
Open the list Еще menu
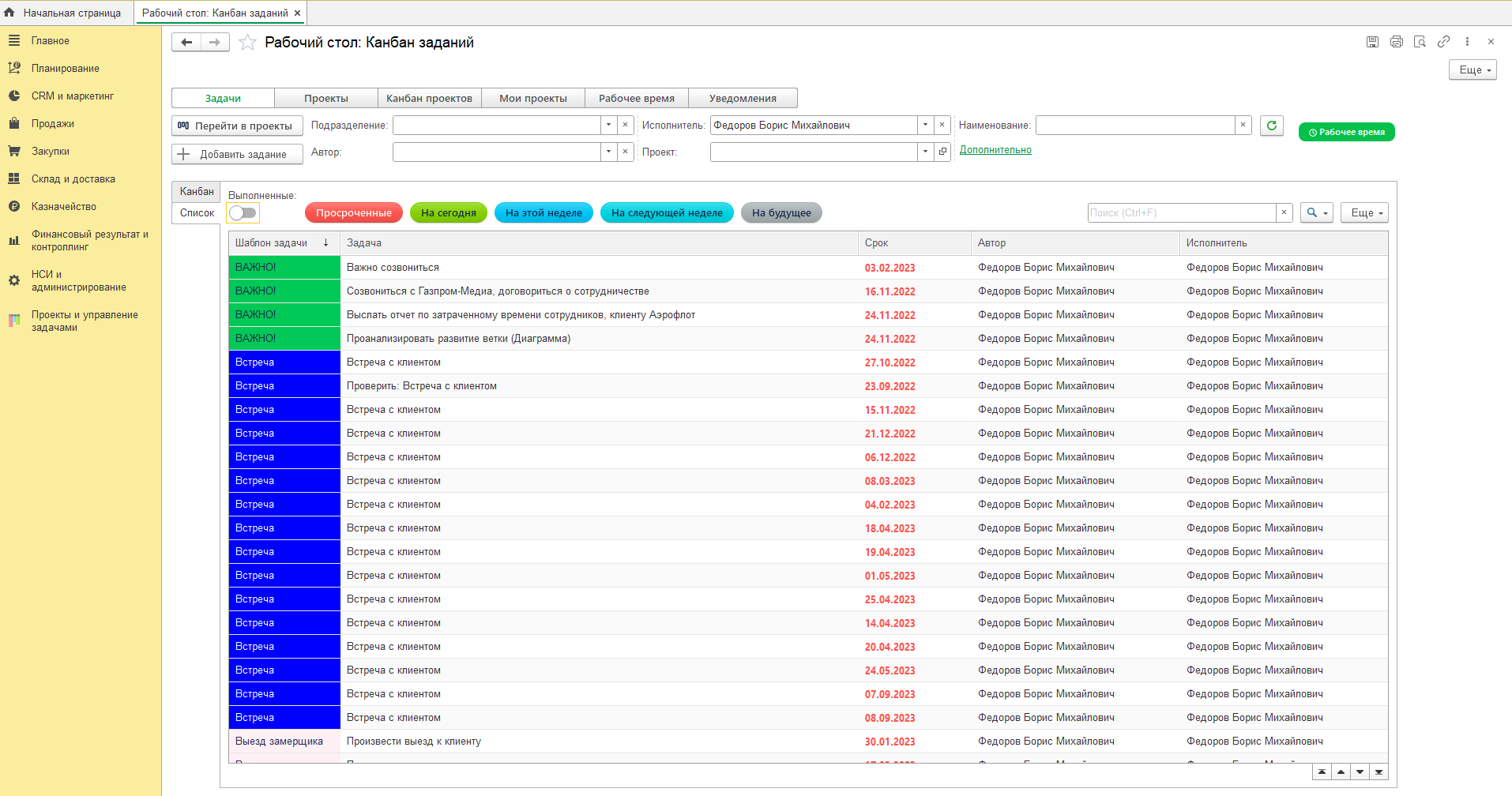point(1364,212)
